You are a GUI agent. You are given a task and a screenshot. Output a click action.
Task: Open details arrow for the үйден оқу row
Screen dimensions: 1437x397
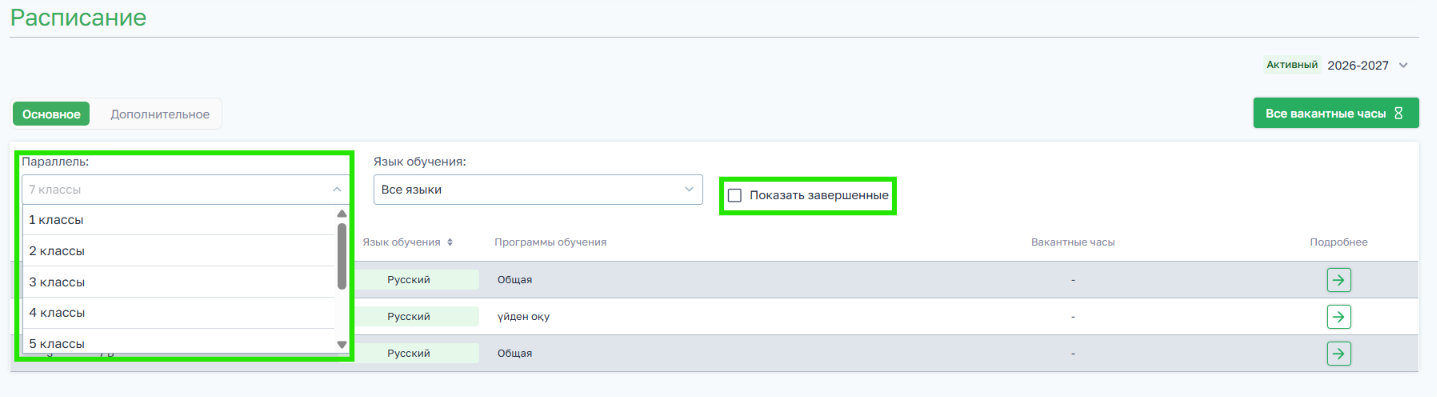click(x=1339, y=317)
